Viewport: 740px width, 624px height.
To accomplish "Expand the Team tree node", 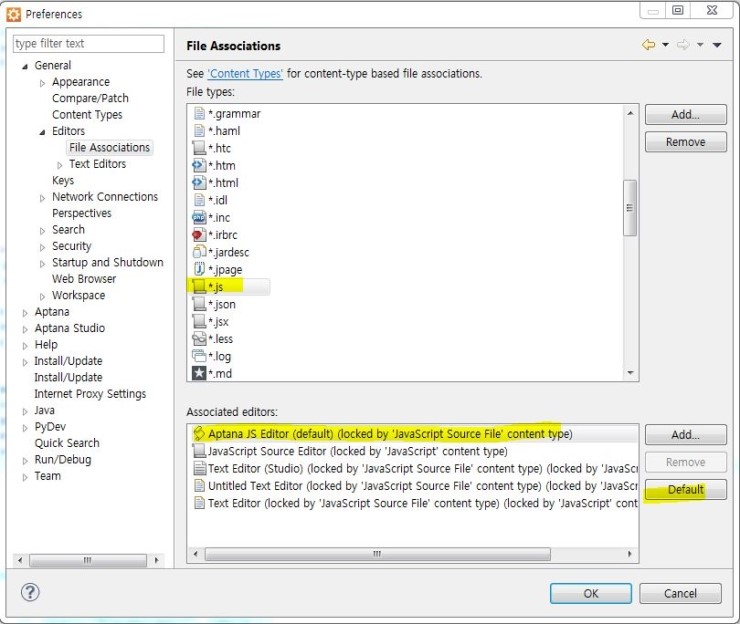I will click(x=25, y=478).
